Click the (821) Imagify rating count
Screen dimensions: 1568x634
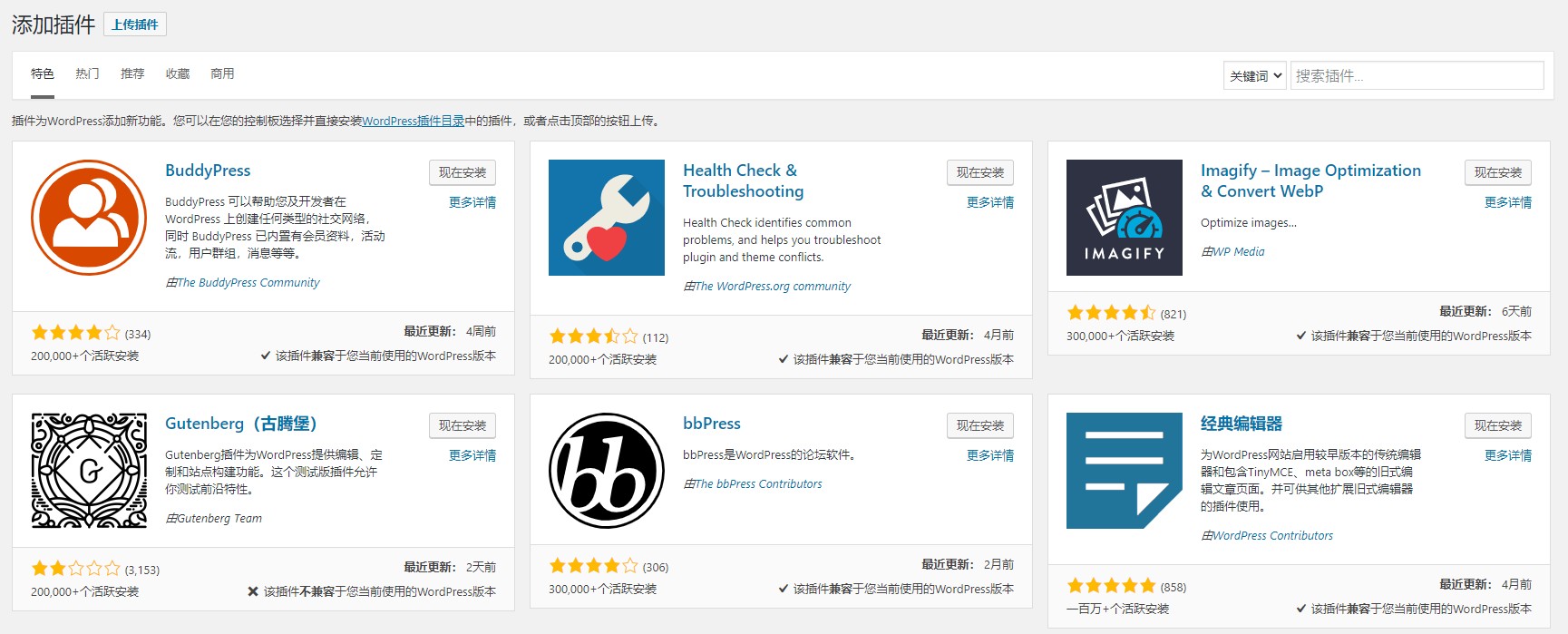click(1174, 314)
